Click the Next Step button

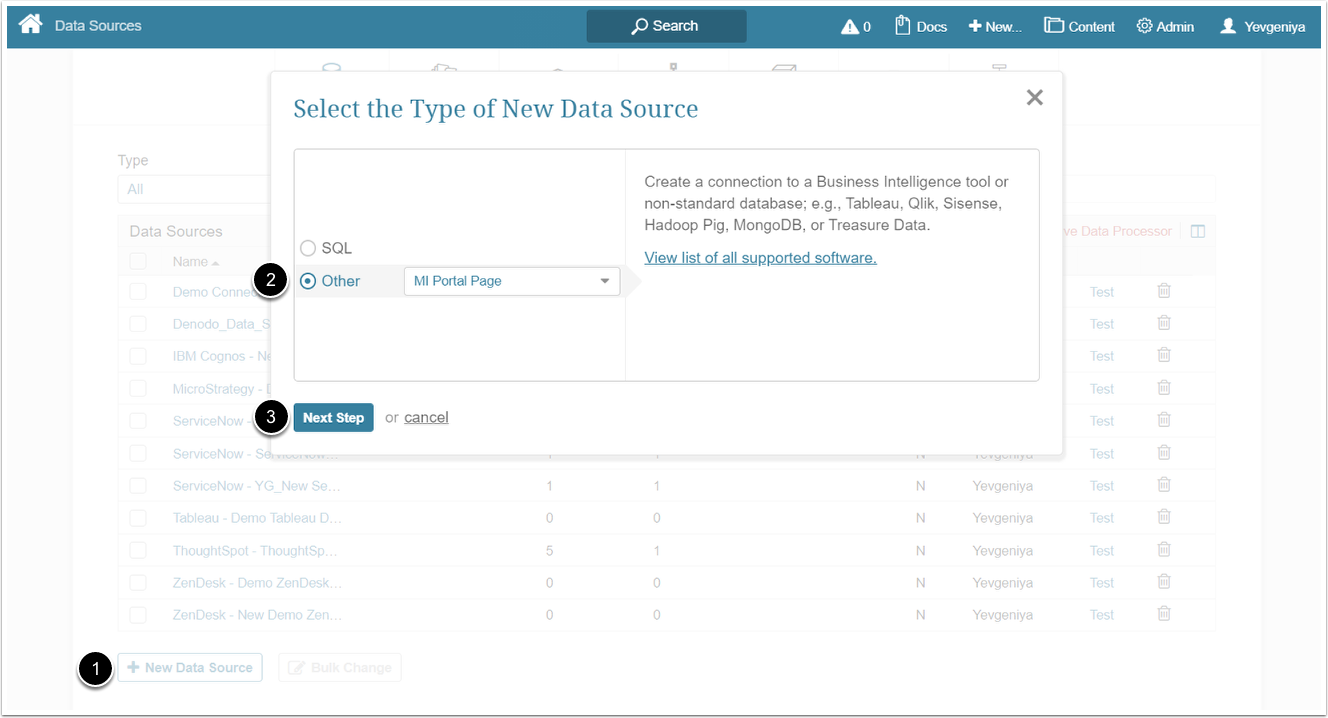333,418
